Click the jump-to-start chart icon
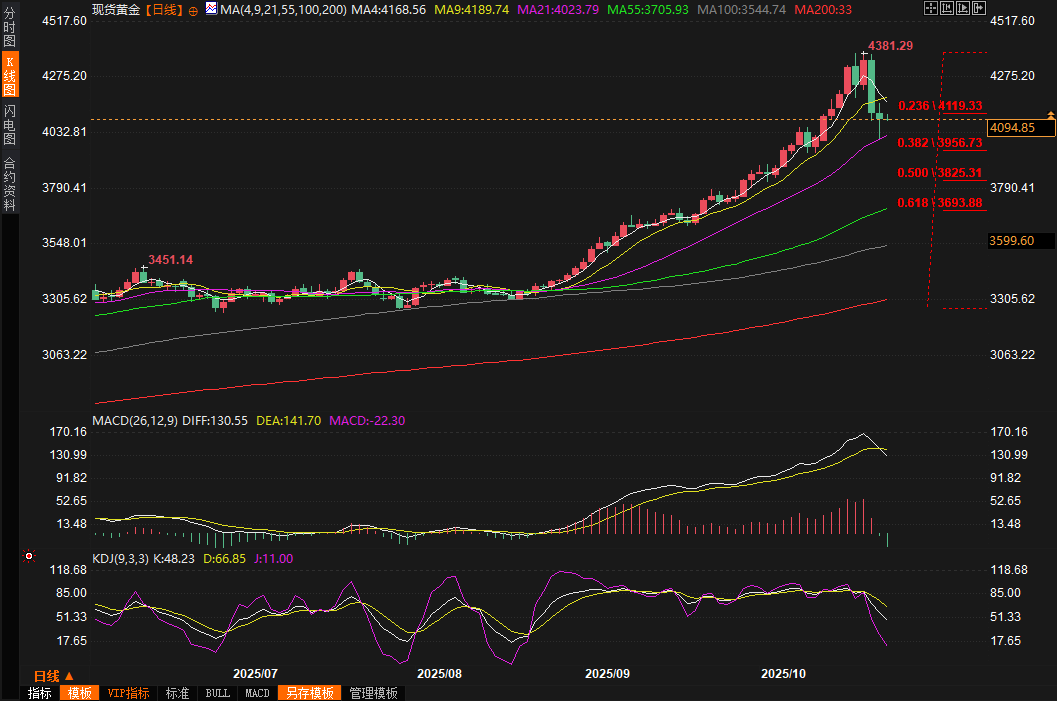The image size is (1057, 701). tap(946, 8)
